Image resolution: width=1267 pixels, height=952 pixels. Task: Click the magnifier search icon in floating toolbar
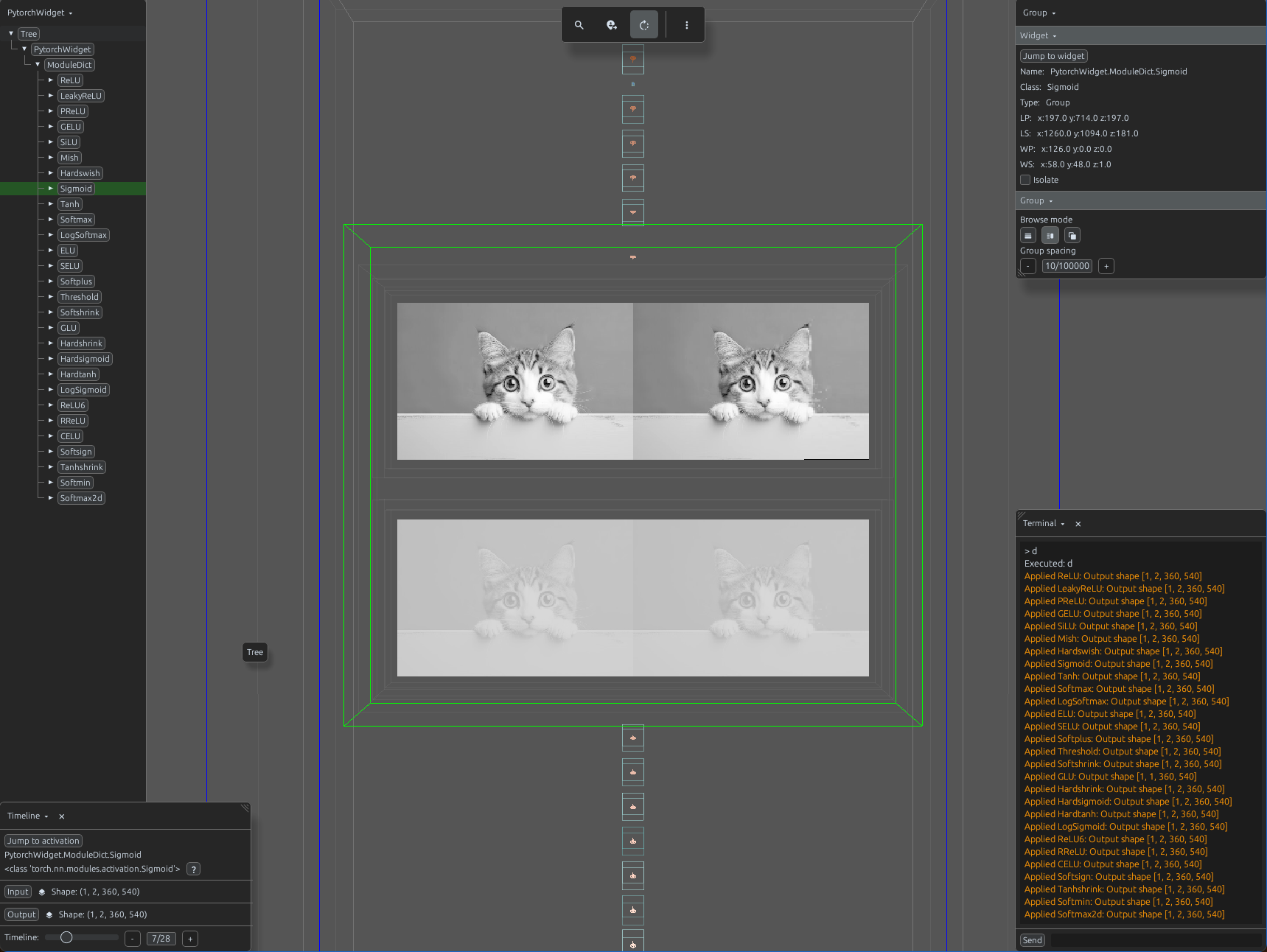click(x=579, y=25)
